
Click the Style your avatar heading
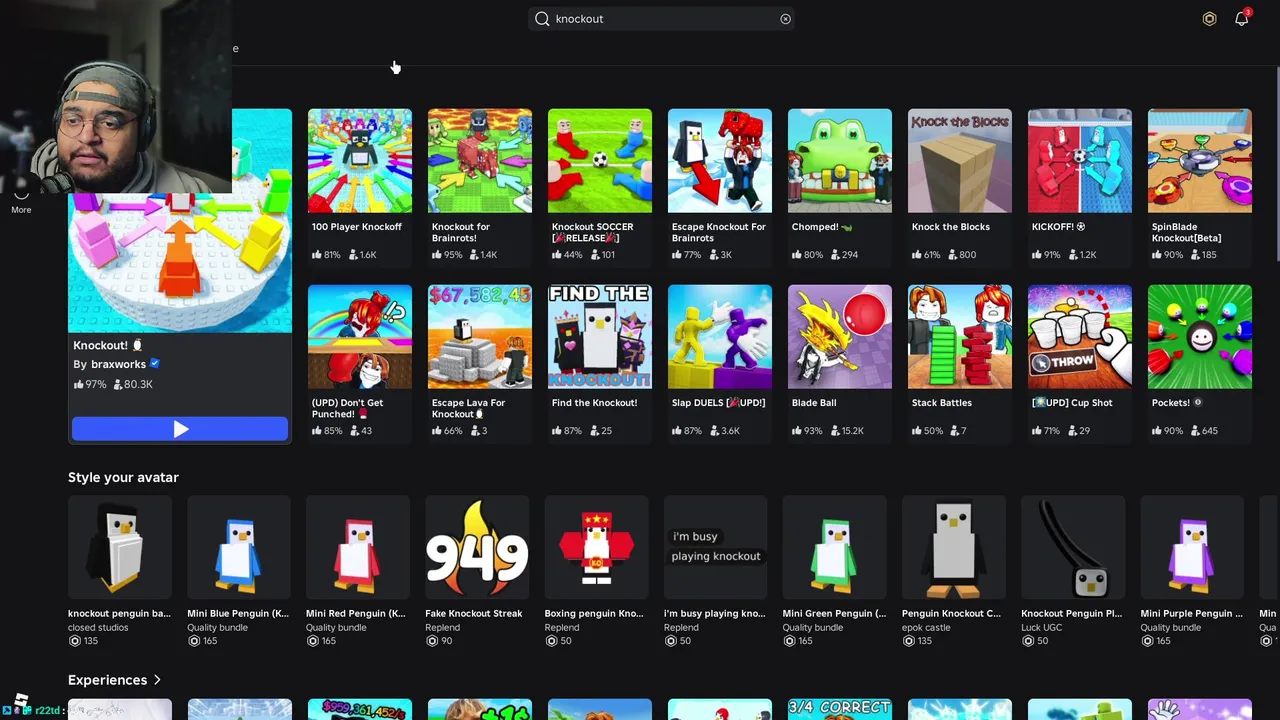point(123,477)
